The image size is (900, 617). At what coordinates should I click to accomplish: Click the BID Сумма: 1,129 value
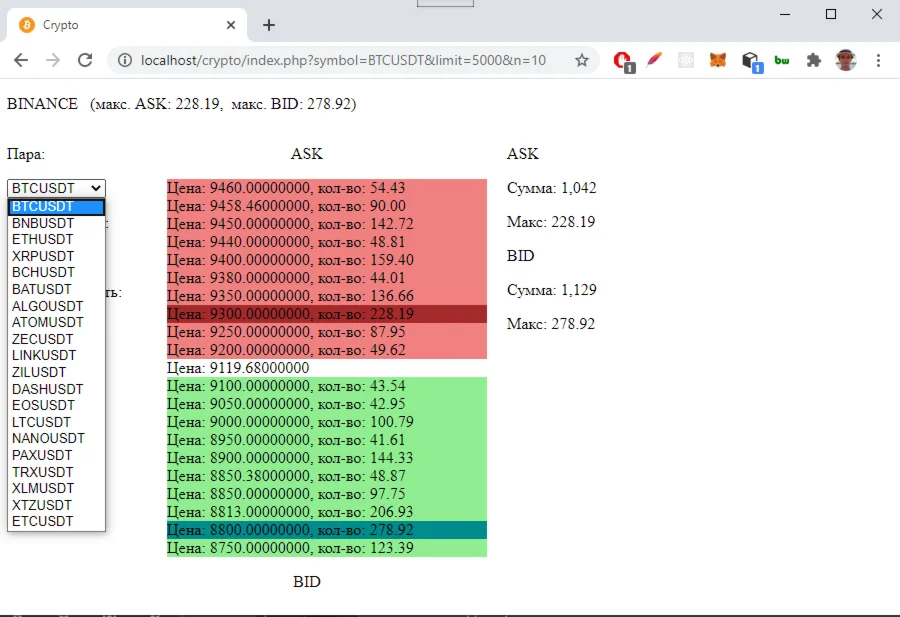tap(552, 290)
